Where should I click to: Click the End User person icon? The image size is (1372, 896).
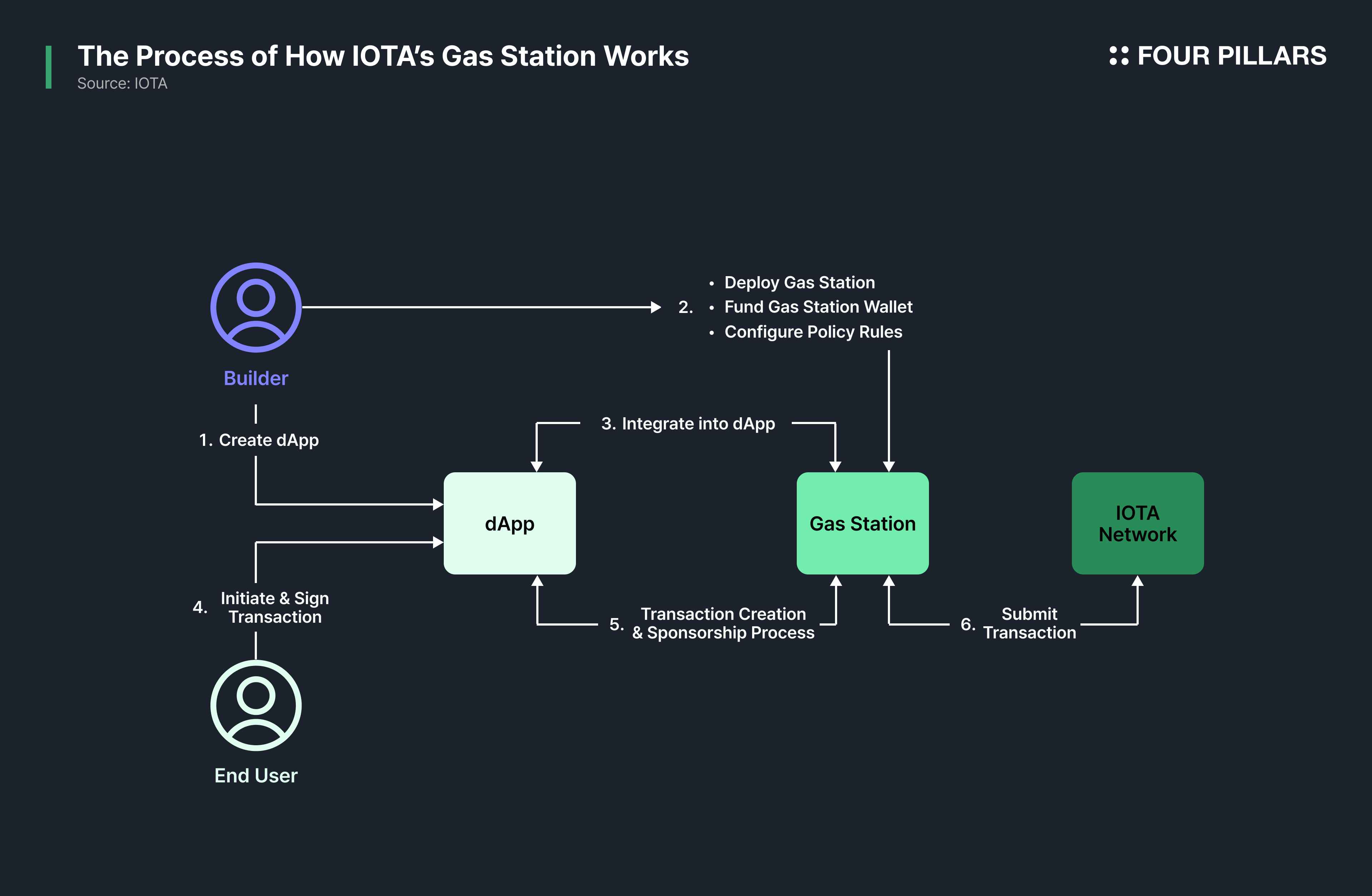(256, 705)
